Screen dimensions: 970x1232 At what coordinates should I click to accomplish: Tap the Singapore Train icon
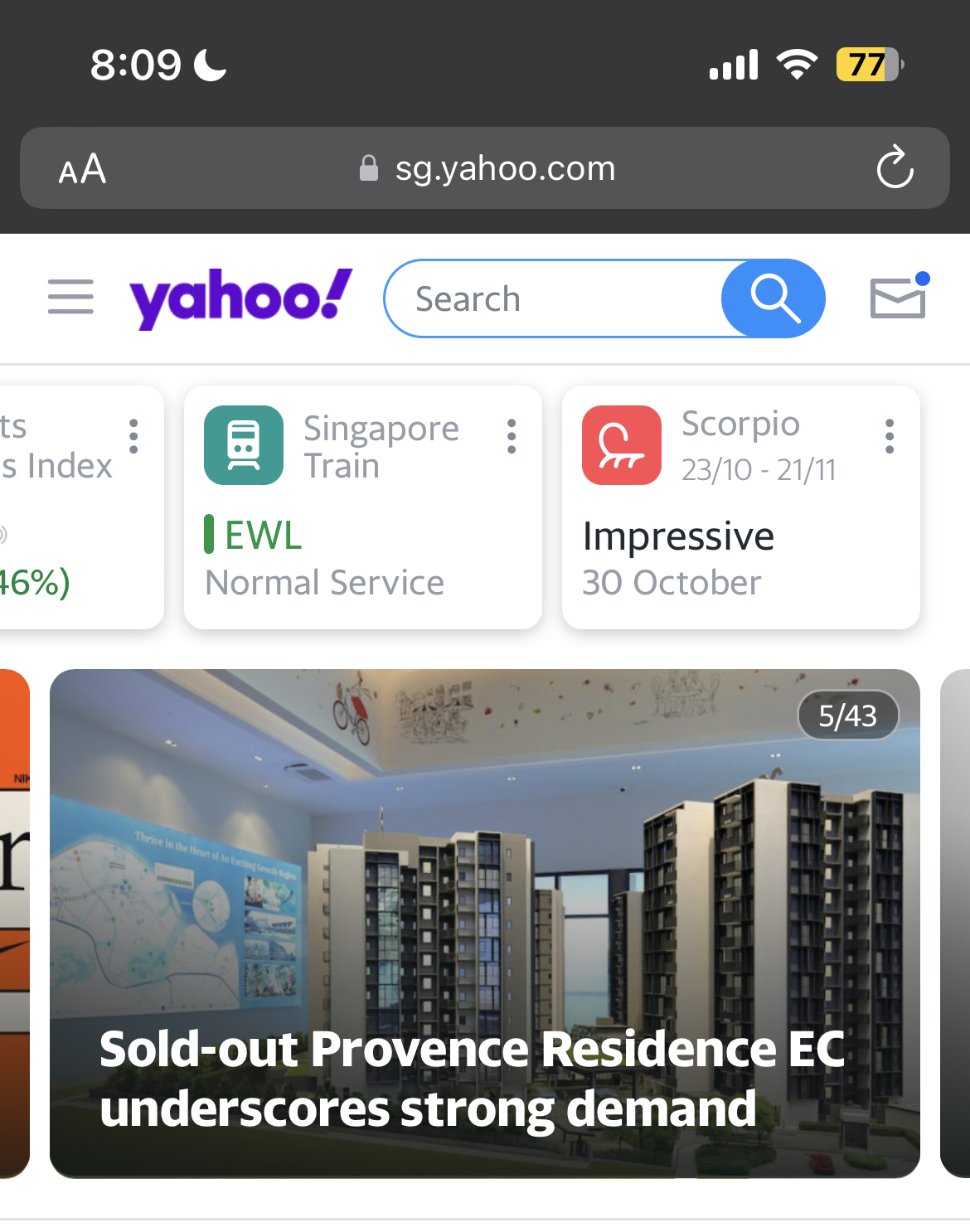(x=244, y=445)
